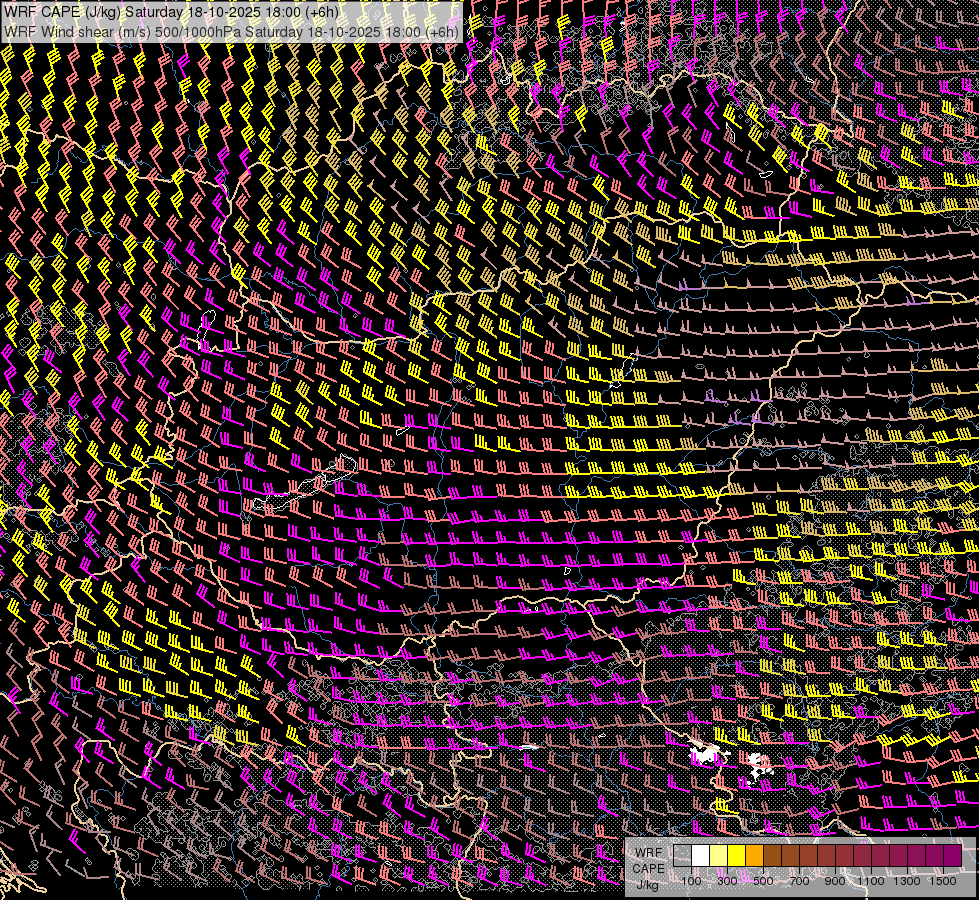Image resolution: width=979 pixels, height=900 pixels.
Task: Click the 500 value under the legend
Action: coord(763,881)
